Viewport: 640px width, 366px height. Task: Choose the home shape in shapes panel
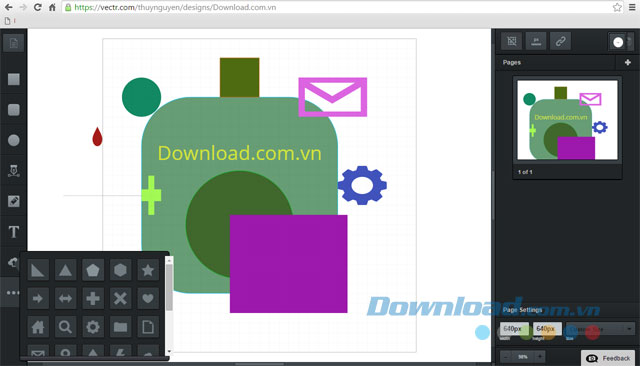[38, 327]
